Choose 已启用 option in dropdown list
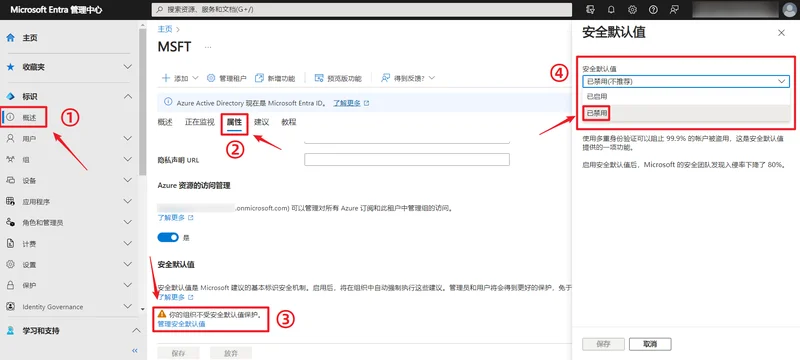The image size is (800, 360). click(686, 96)
